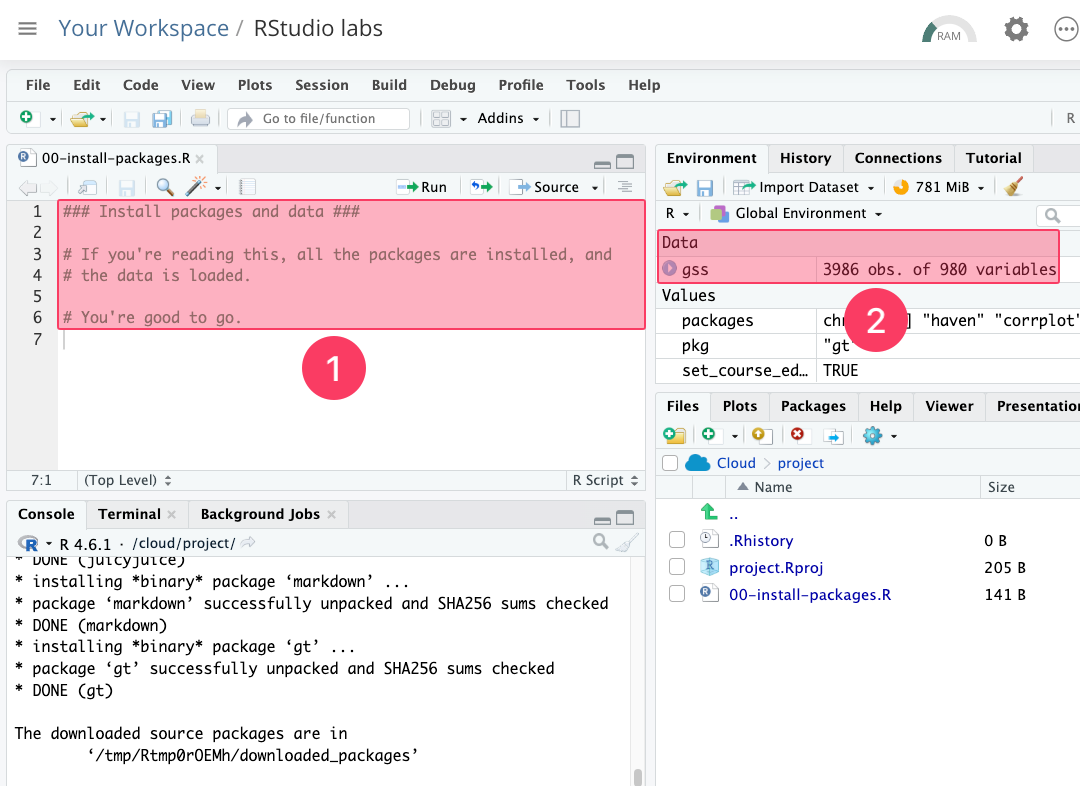Image resolution: width=1080 pixels, height=786 pixels.
Task: Toggle the pane layout icon after Addins
Action: point(570,118)
